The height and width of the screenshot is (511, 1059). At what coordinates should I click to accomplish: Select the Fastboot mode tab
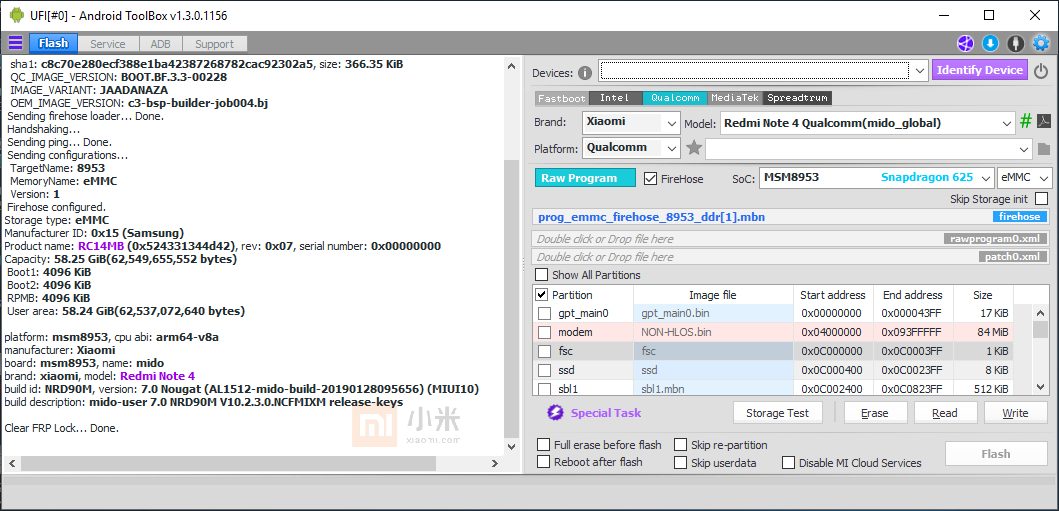[x=562, y=98]
